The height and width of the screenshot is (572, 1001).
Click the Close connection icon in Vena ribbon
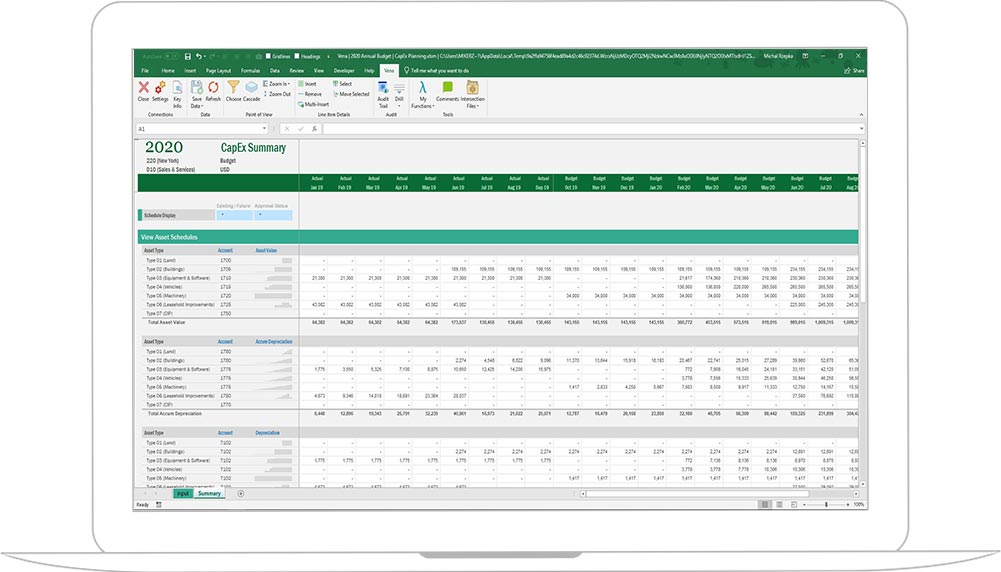[143, 87]
